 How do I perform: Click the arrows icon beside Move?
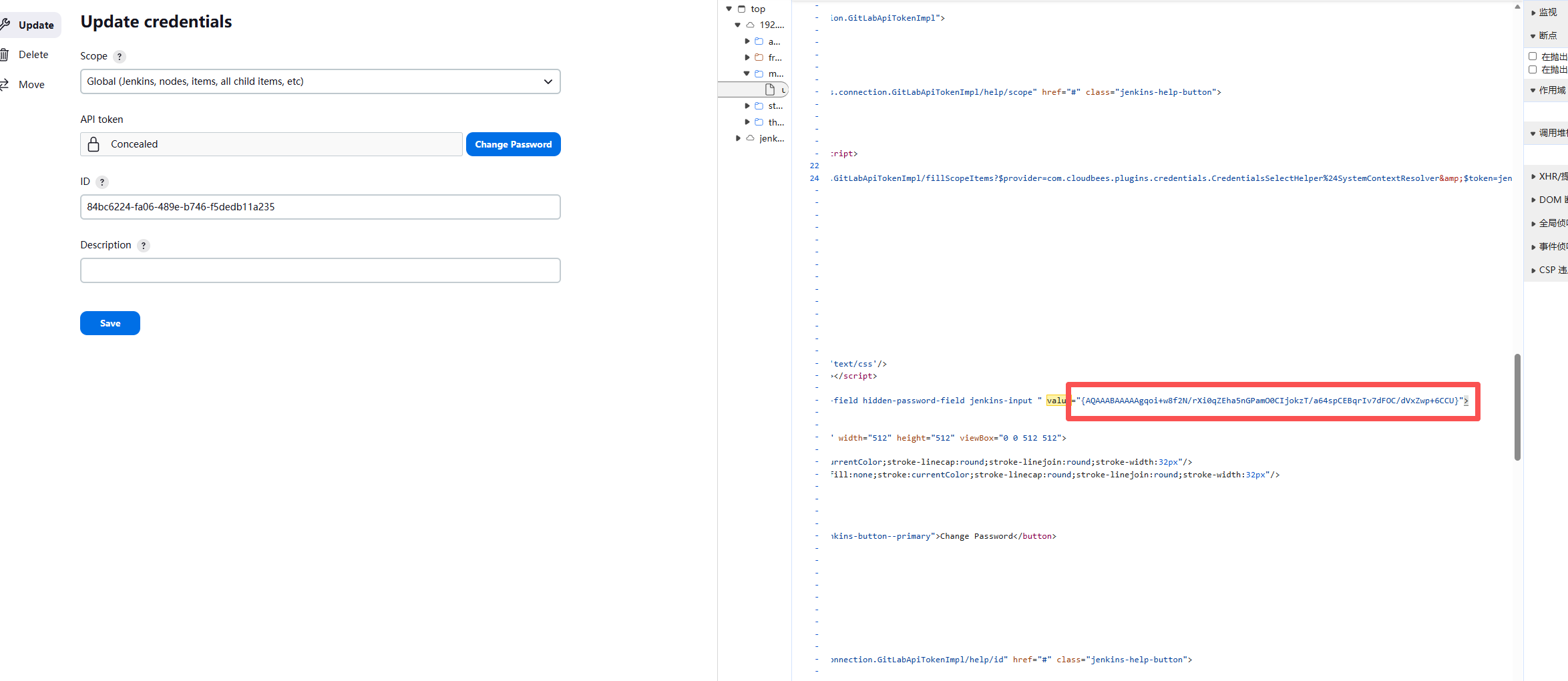(x=4, y=84)
